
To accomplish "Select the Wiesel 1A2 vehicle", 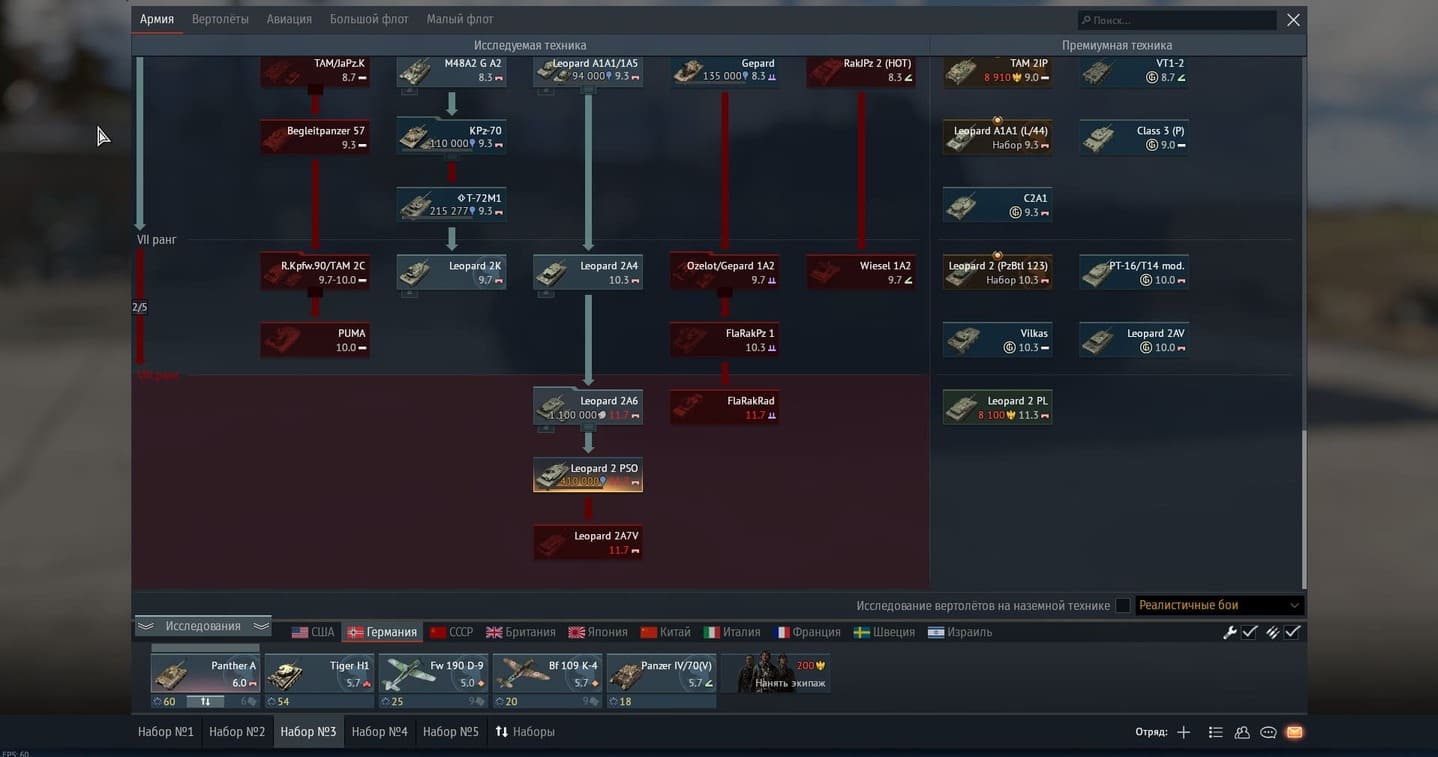I will (x=861, y=273).
